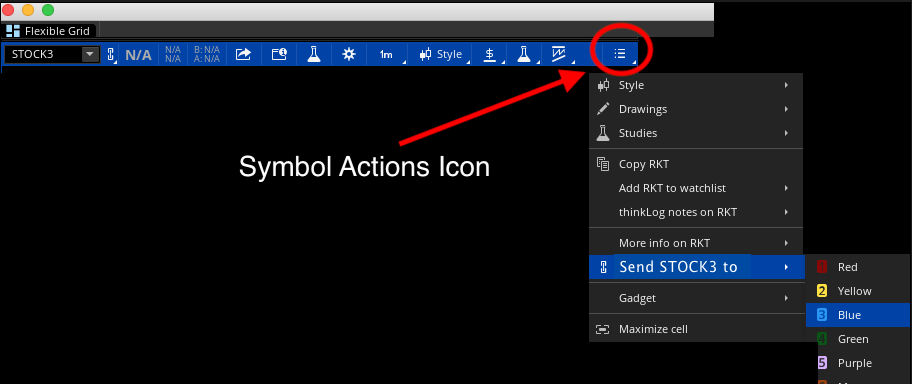
Task: Send symbol to Yellow link group
Action: coord(858,291)
